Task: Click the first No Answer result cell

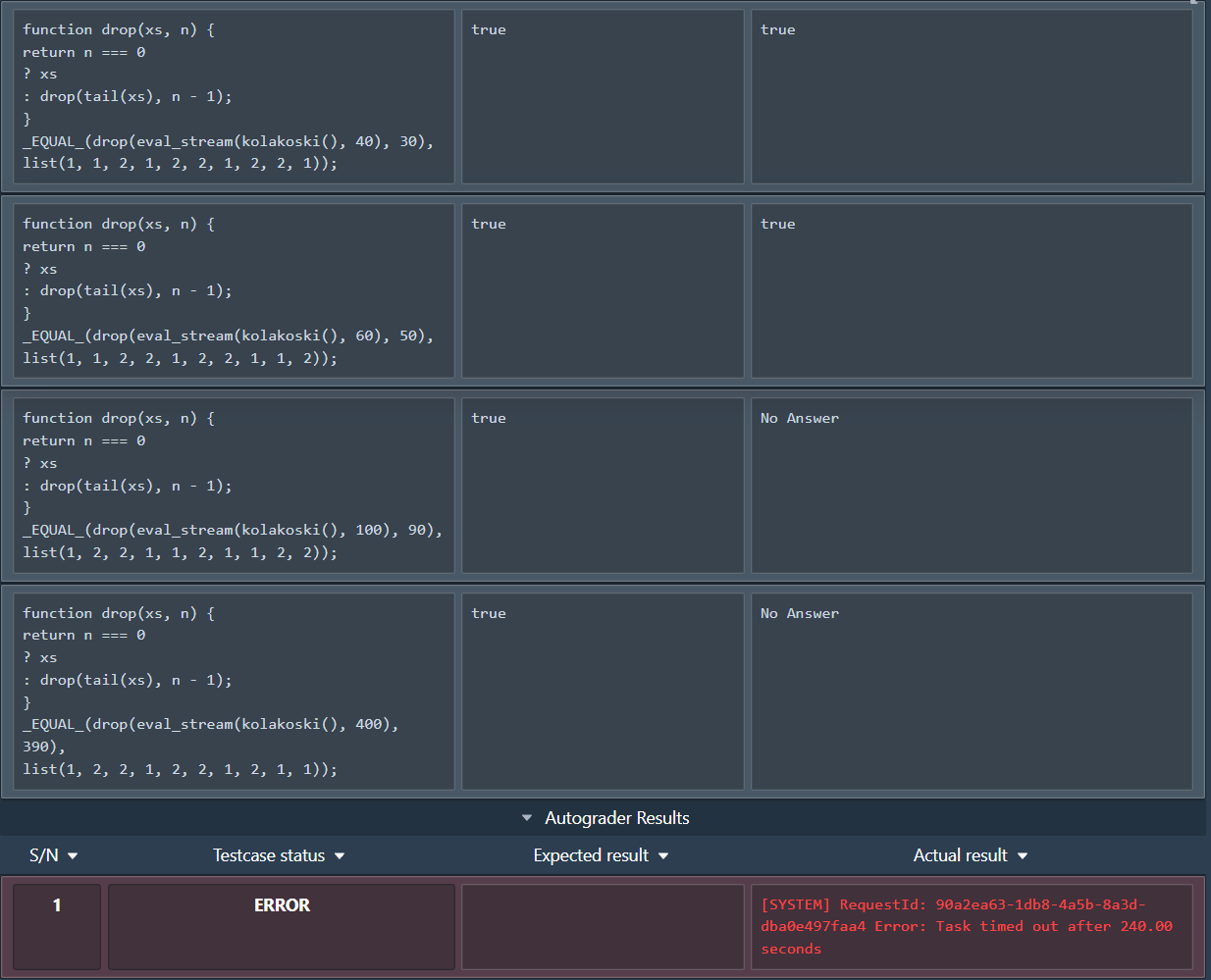Action: click(x=971, y=486)
